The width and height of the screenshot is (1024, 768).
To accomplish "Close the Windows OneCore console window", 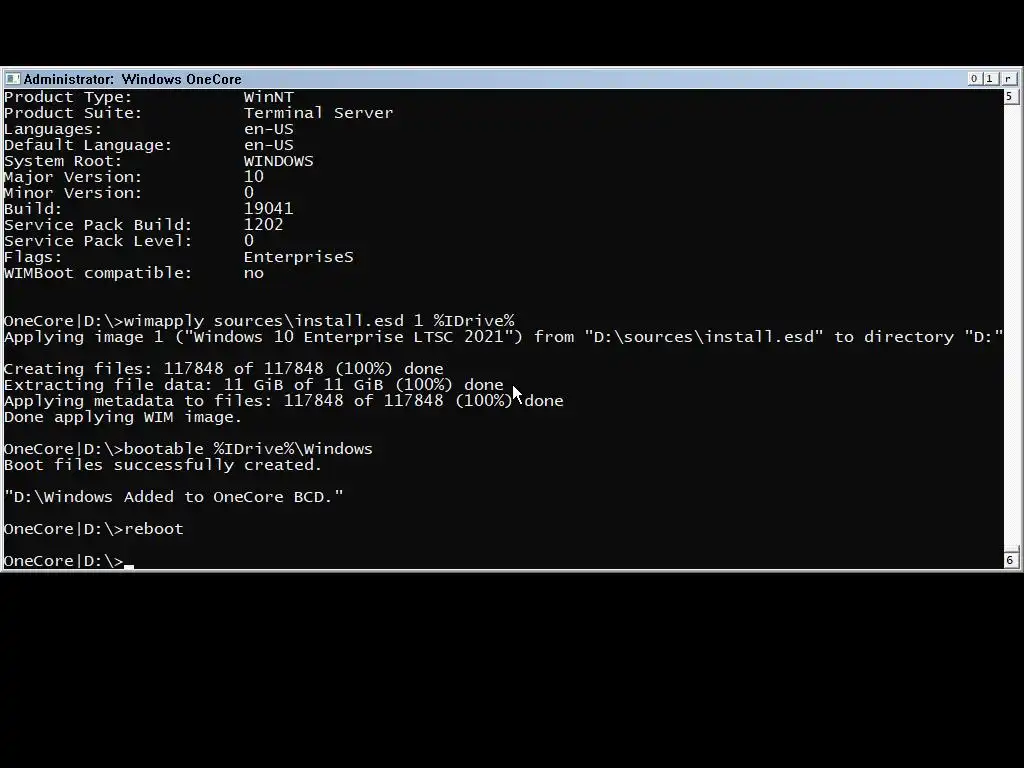I will click(x=1008, y=78).
